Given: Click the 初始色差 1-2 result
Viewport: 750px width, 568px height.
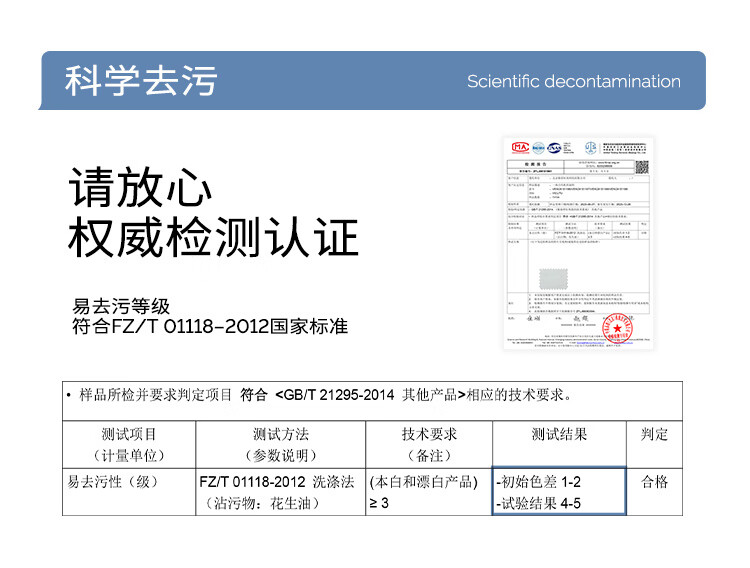Looking at the screenshot, I should (x=539, y=482).
